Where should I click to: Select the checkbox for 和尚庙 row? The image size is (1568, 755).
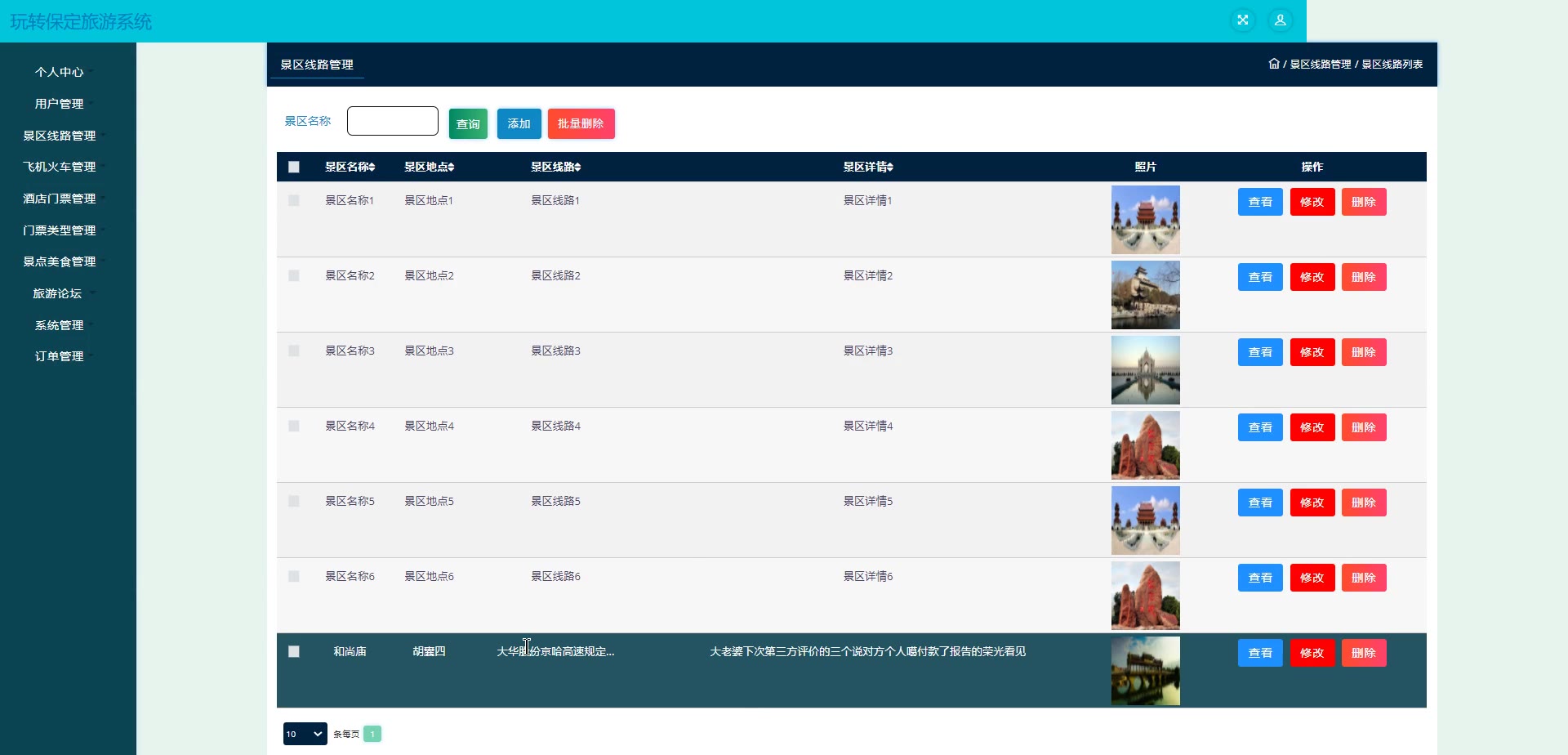[294, 652]
